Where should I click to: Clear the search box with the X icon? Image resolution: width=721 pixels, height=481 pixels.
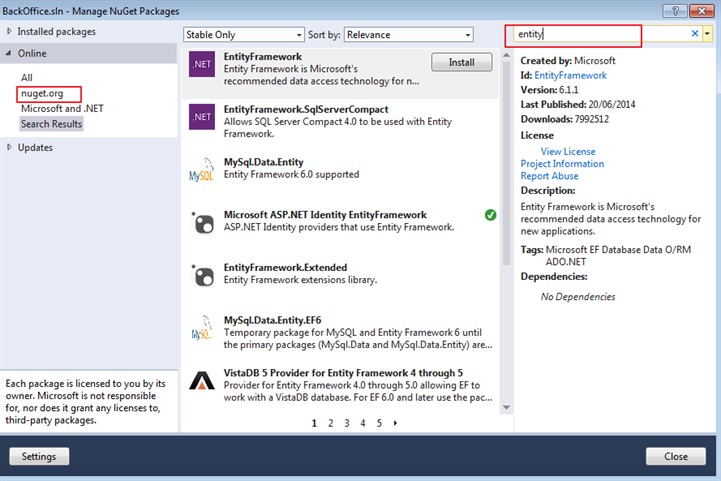695,33
